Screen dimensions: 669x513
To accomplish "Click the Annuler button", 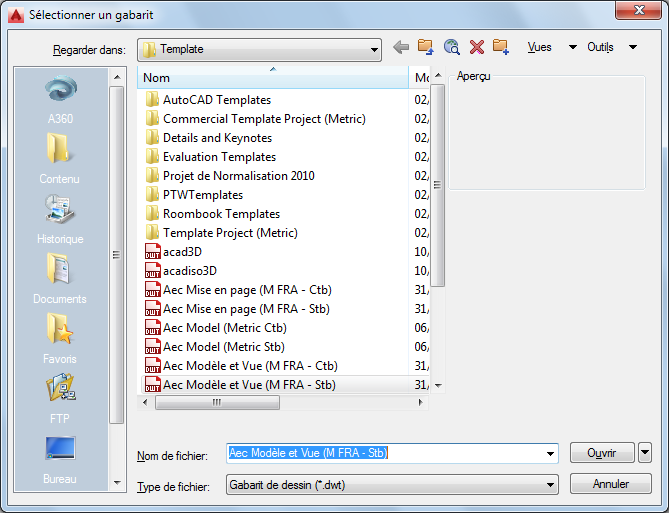I will click(x=611, y=484).
